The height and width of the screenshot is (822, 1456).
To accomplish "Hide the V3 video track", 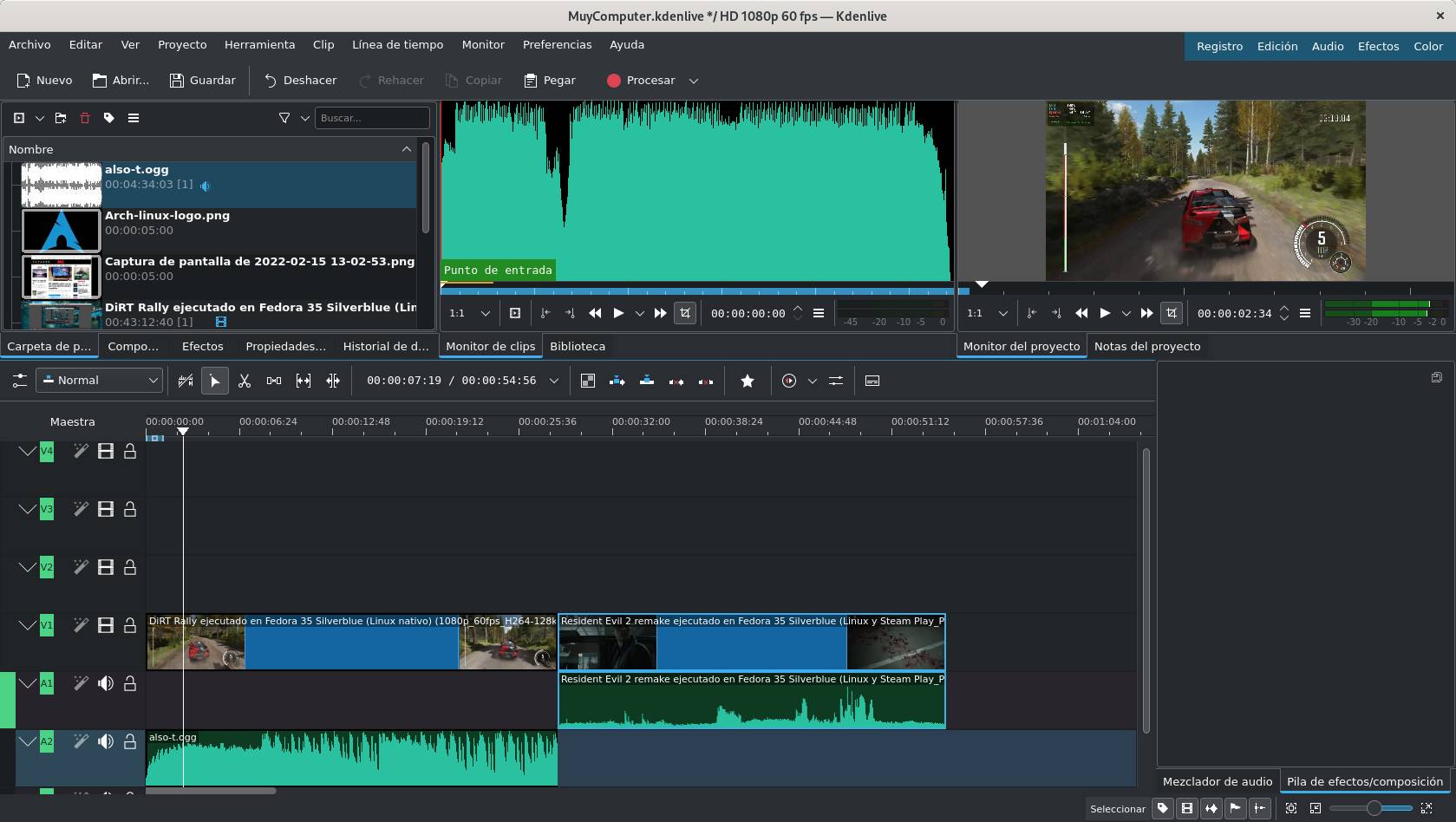I will tap(106, 509).
